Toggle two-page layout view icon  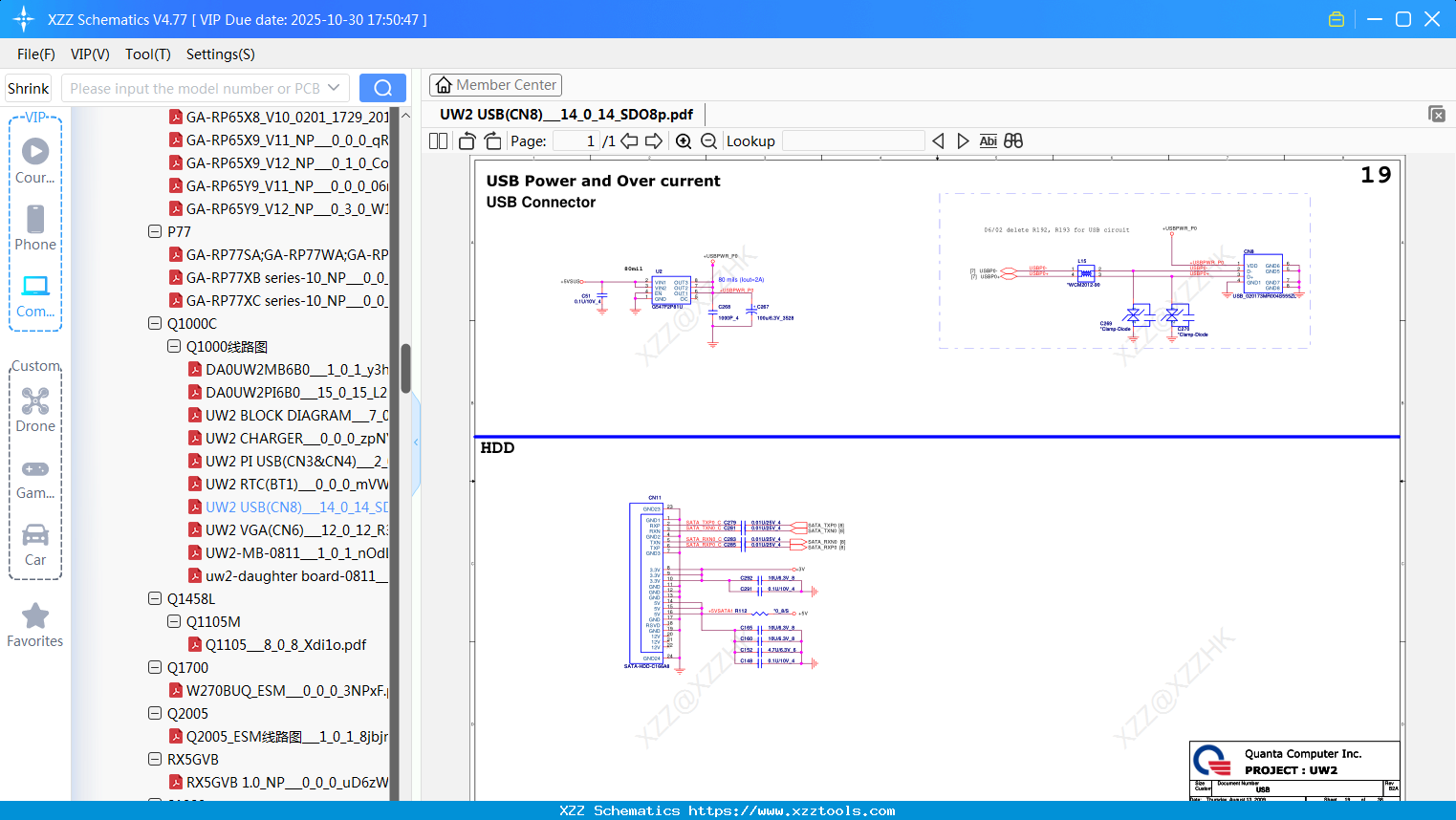tap(439, 141)
